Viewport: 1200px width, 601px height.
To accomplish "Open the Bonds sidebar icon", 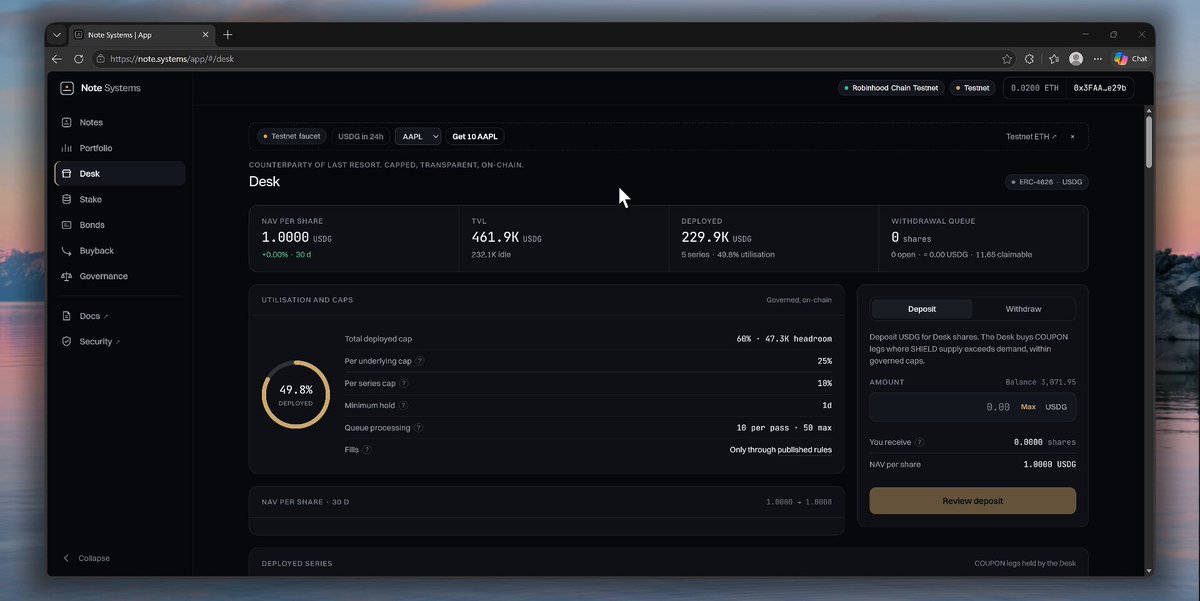I will [x=67, y=225].
